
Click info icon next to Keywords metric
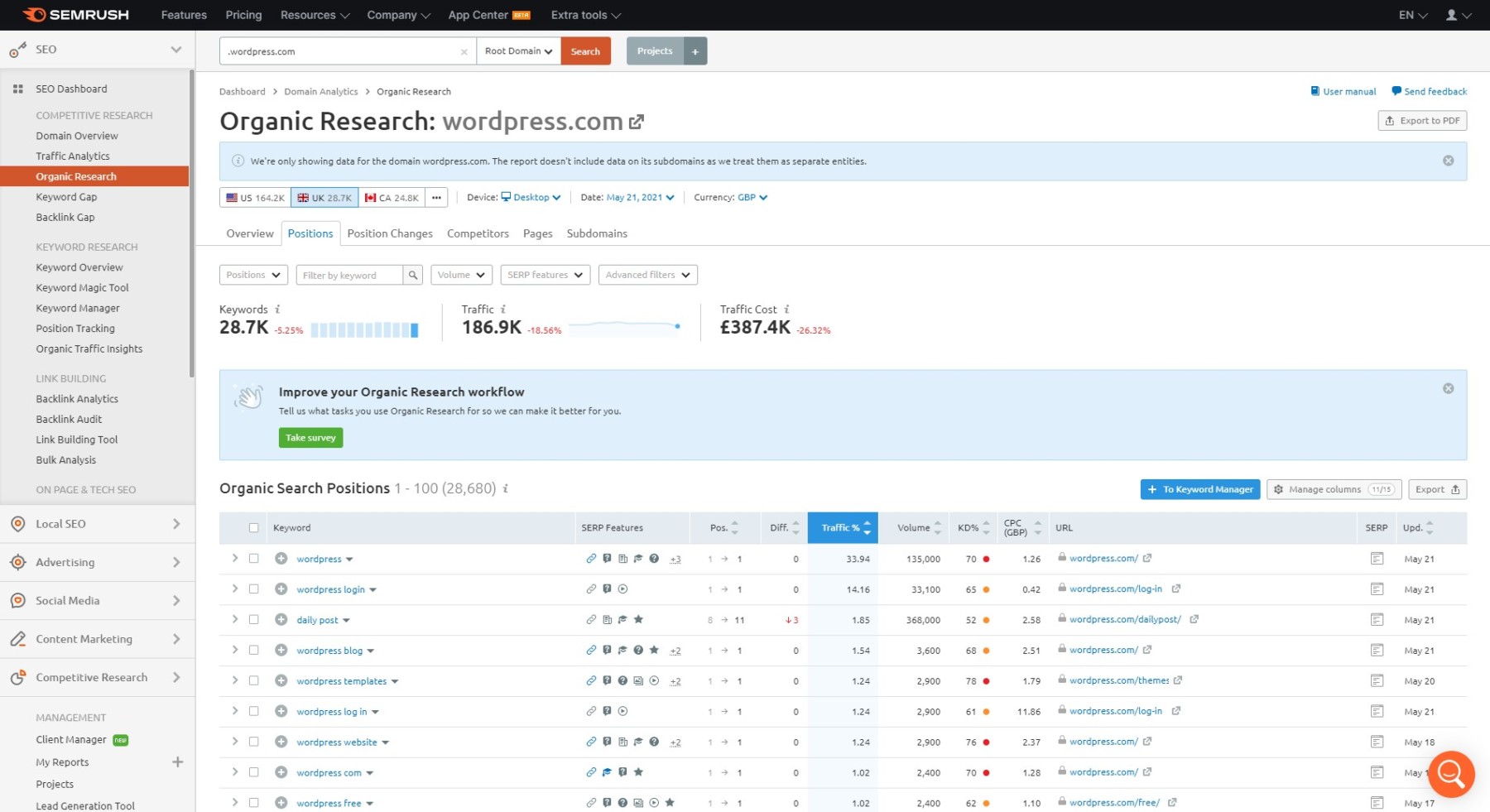277,310
